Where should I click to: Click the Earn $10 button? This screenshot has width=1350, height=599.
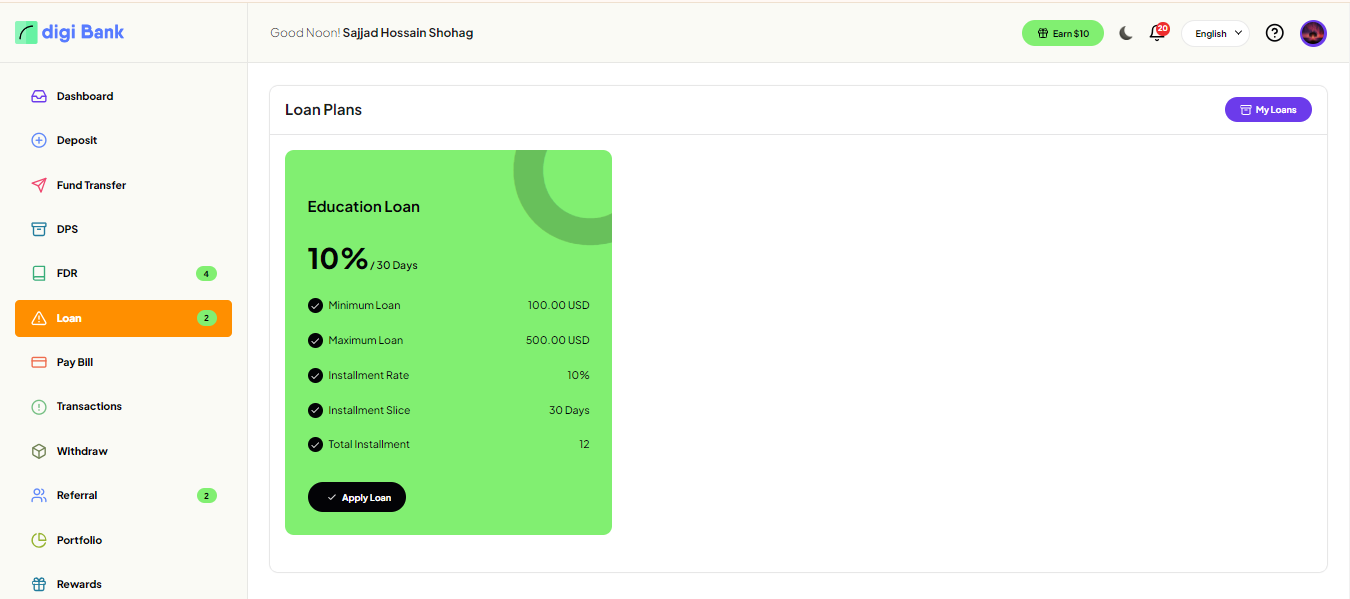[x=1062, y=33]
